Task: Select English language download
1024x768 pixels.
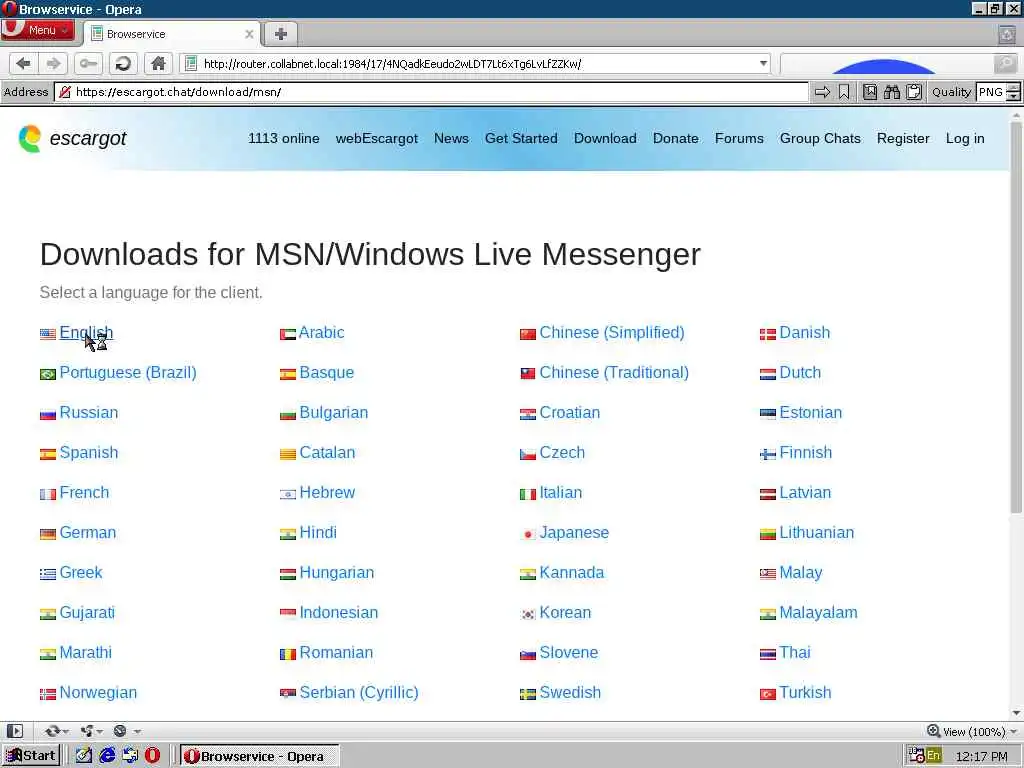Action: pos(86,332)
